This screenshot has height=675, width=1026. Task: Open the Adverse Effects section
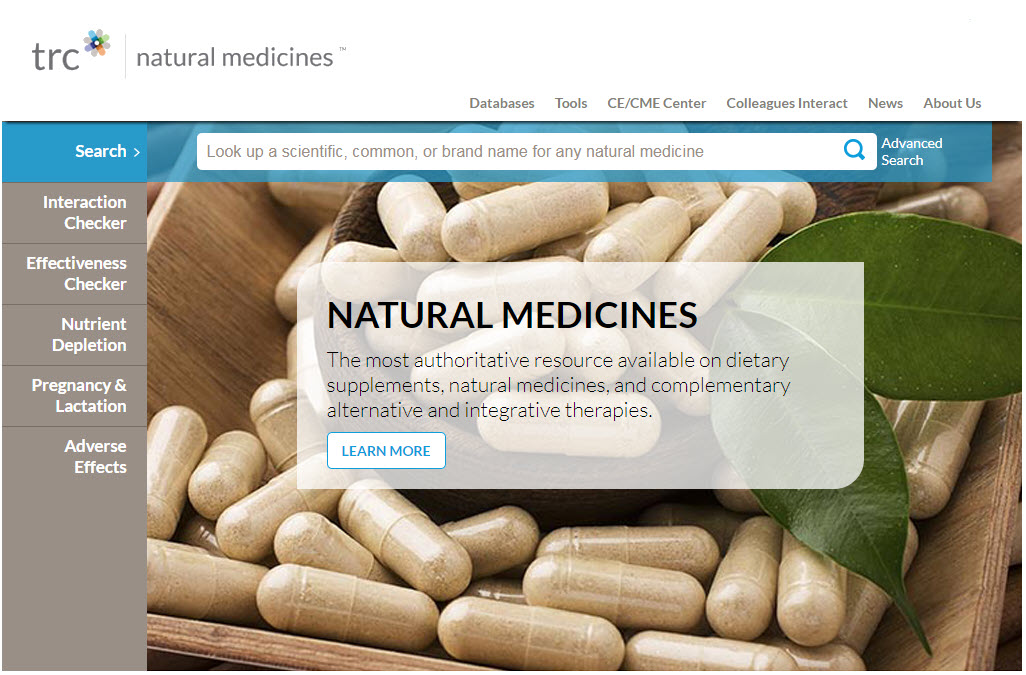point(75,457)
